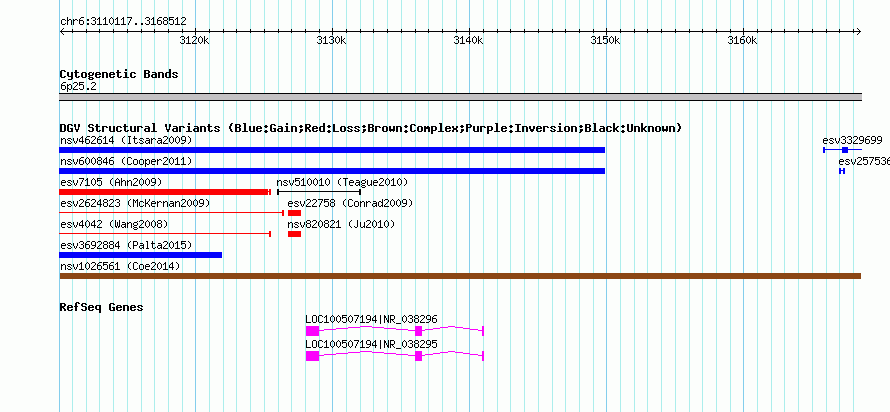Click the nsv600846 (Cooper2011) blue gain bar
The width and height of the screenshot is (890, 412).
click(x=332, y=171)
